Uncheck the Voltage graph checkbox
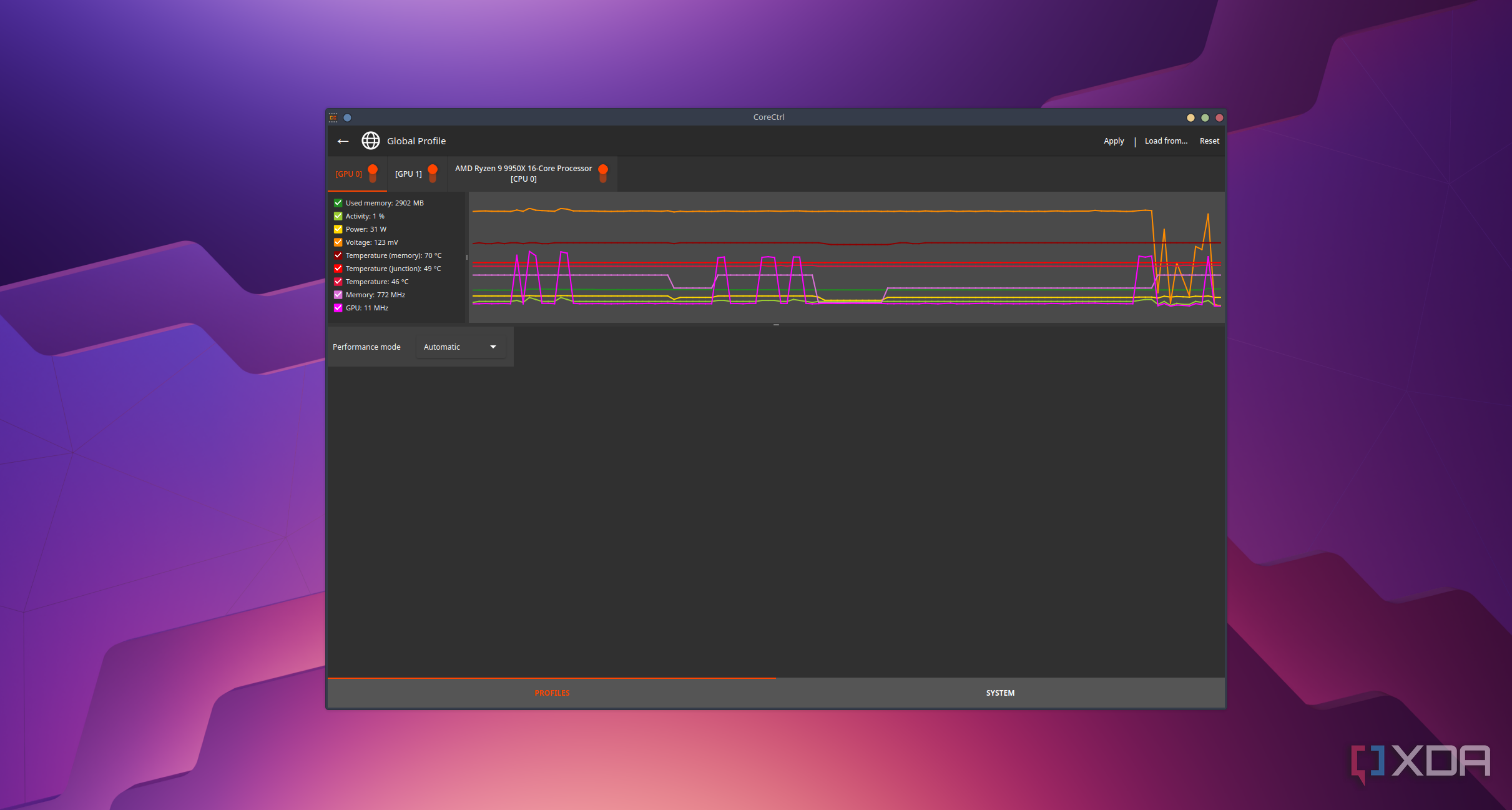 point(338,242)
